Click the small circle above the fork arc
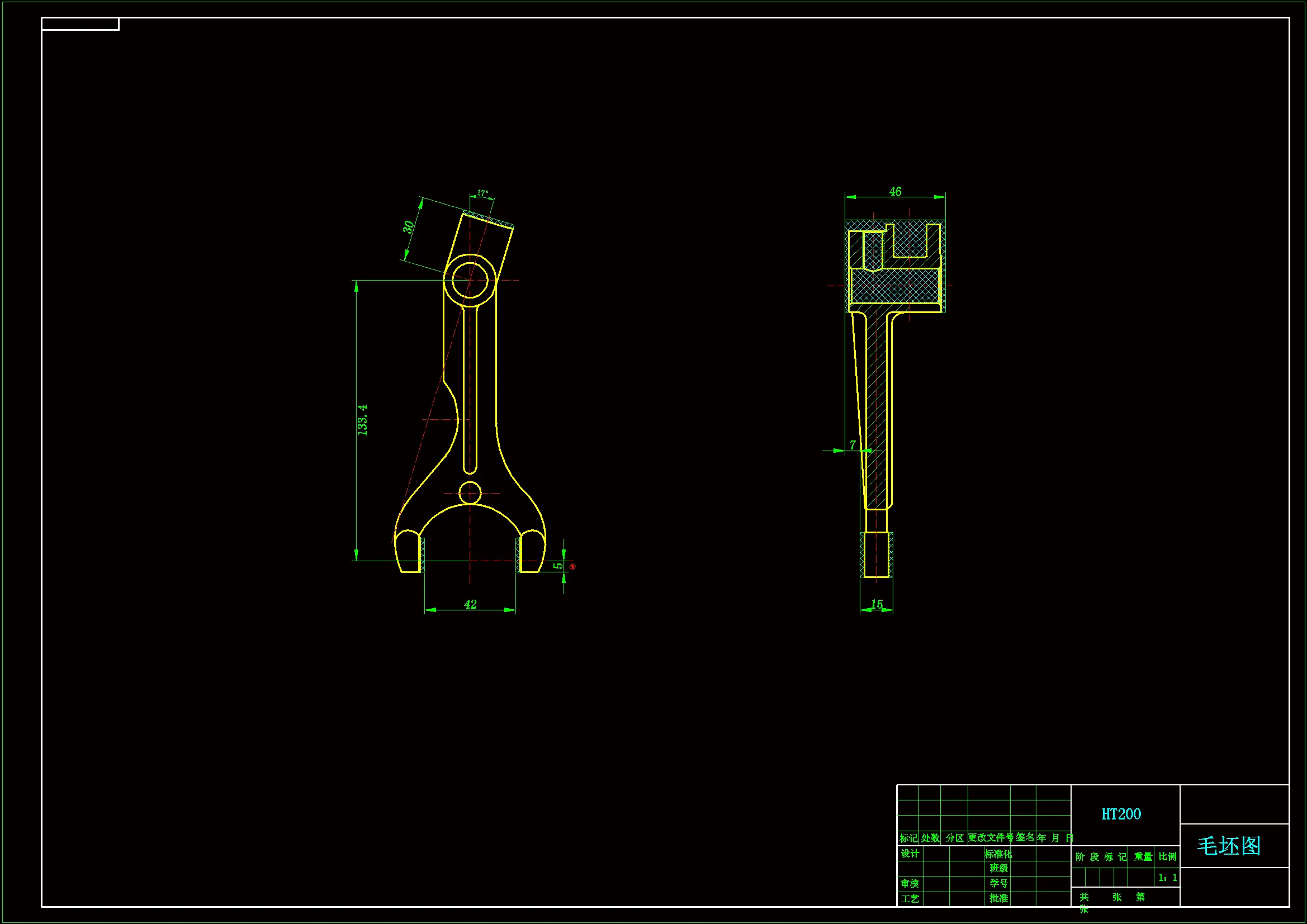Viewport: 1307px width, 924px height. [x=470, y=493]
